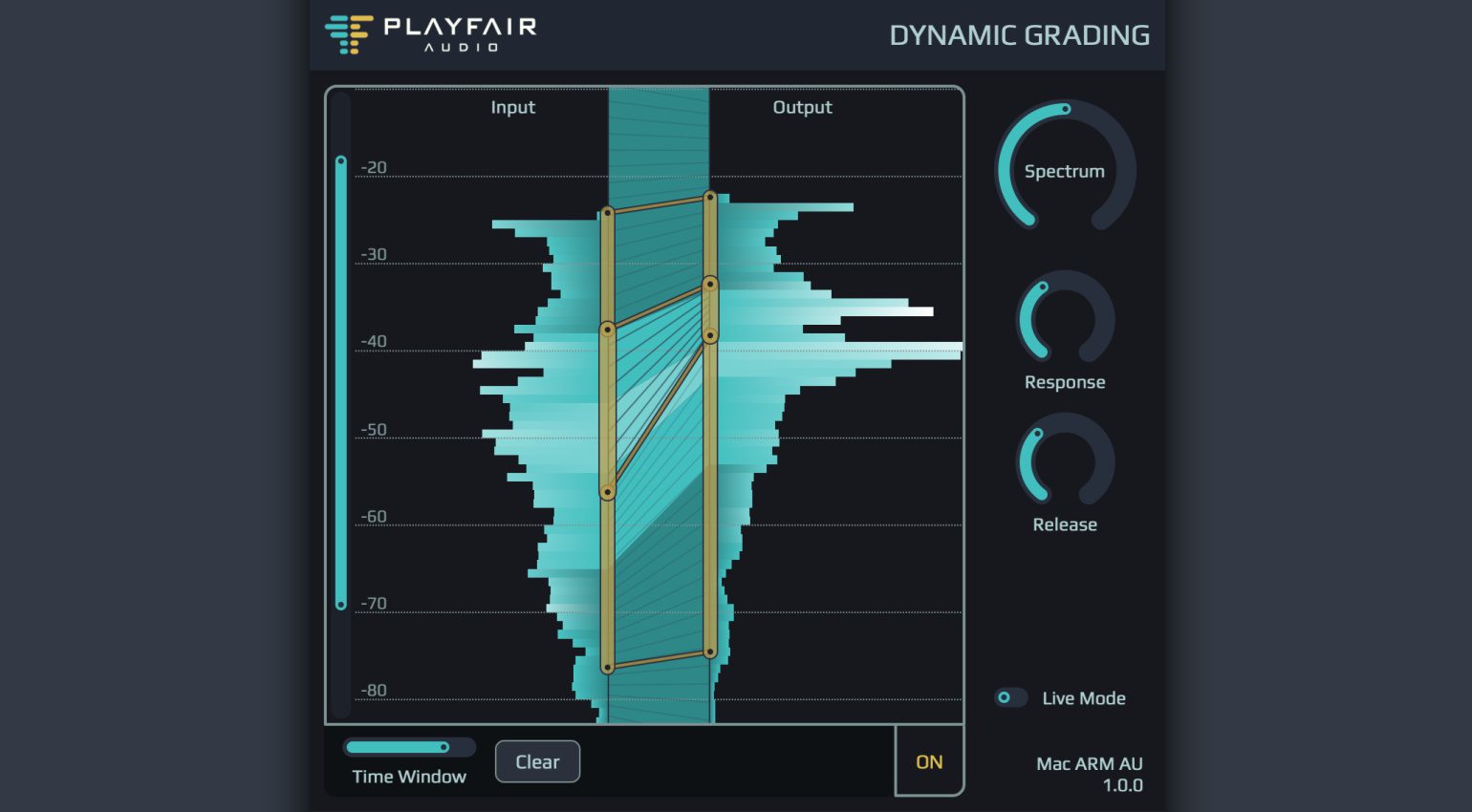Click the Release knob
The image size is (1472, 812).
[x=1065, y=462]
